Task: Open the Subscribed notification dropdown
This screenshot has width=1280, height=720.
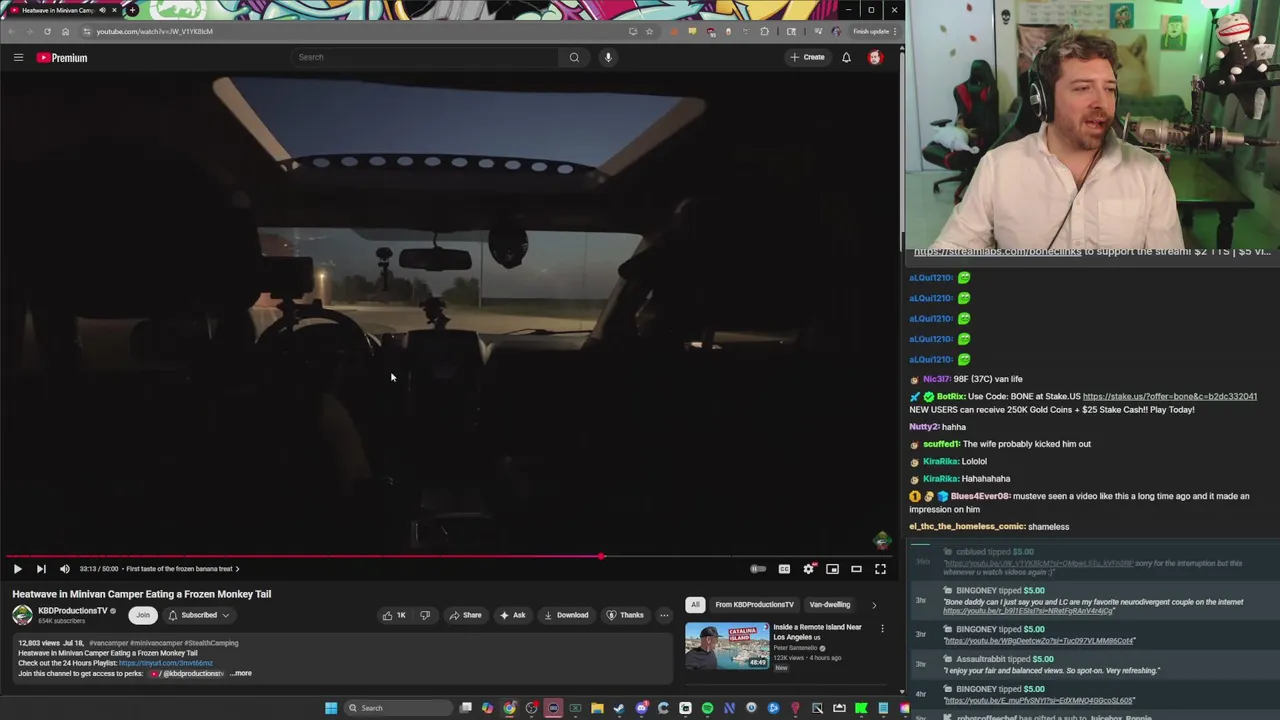Action: (x=199, y=615)
